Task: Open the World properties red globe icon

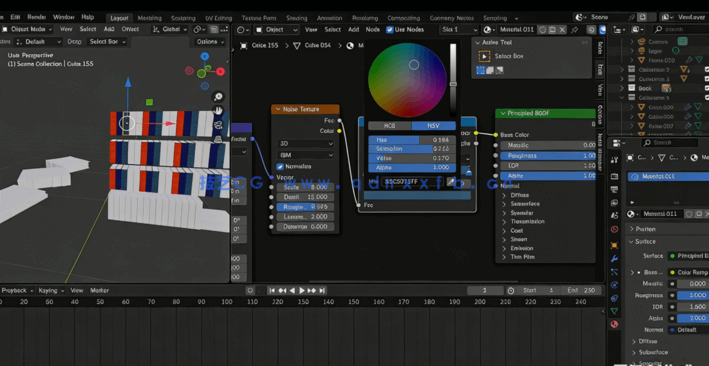Action: point(614,229)
